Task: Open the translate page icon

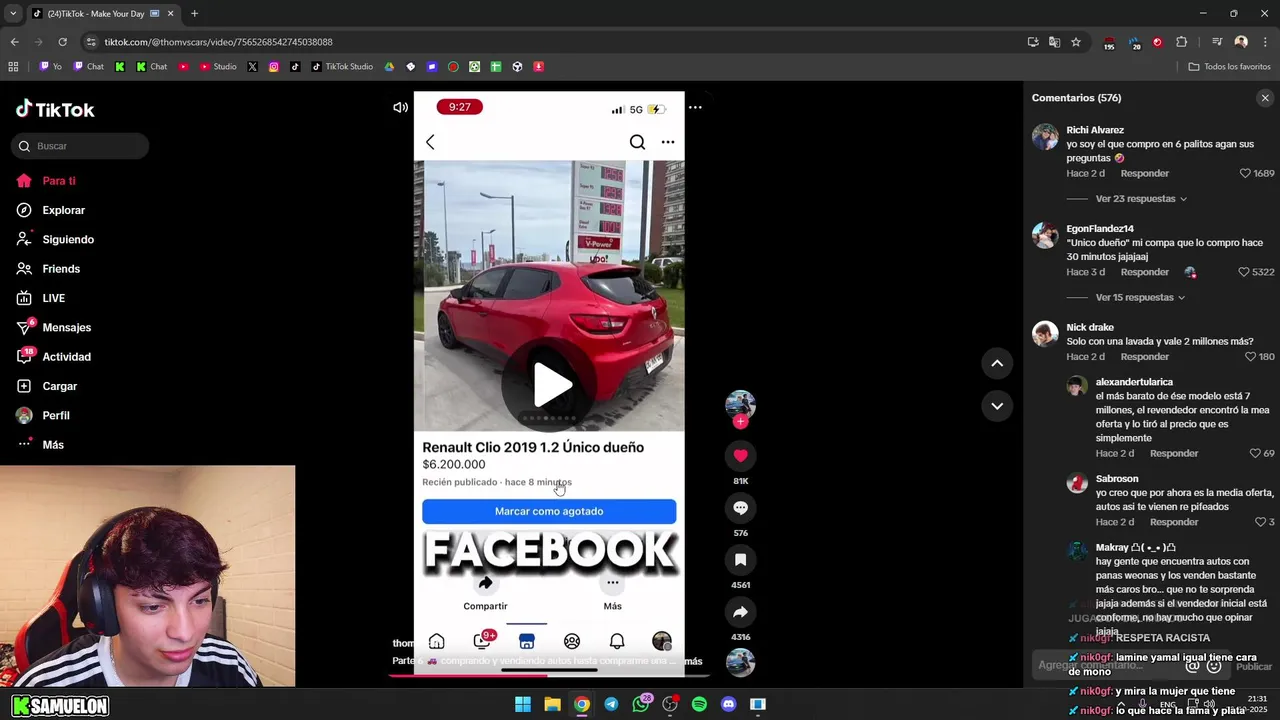Action: click(x=1054, y=42)
